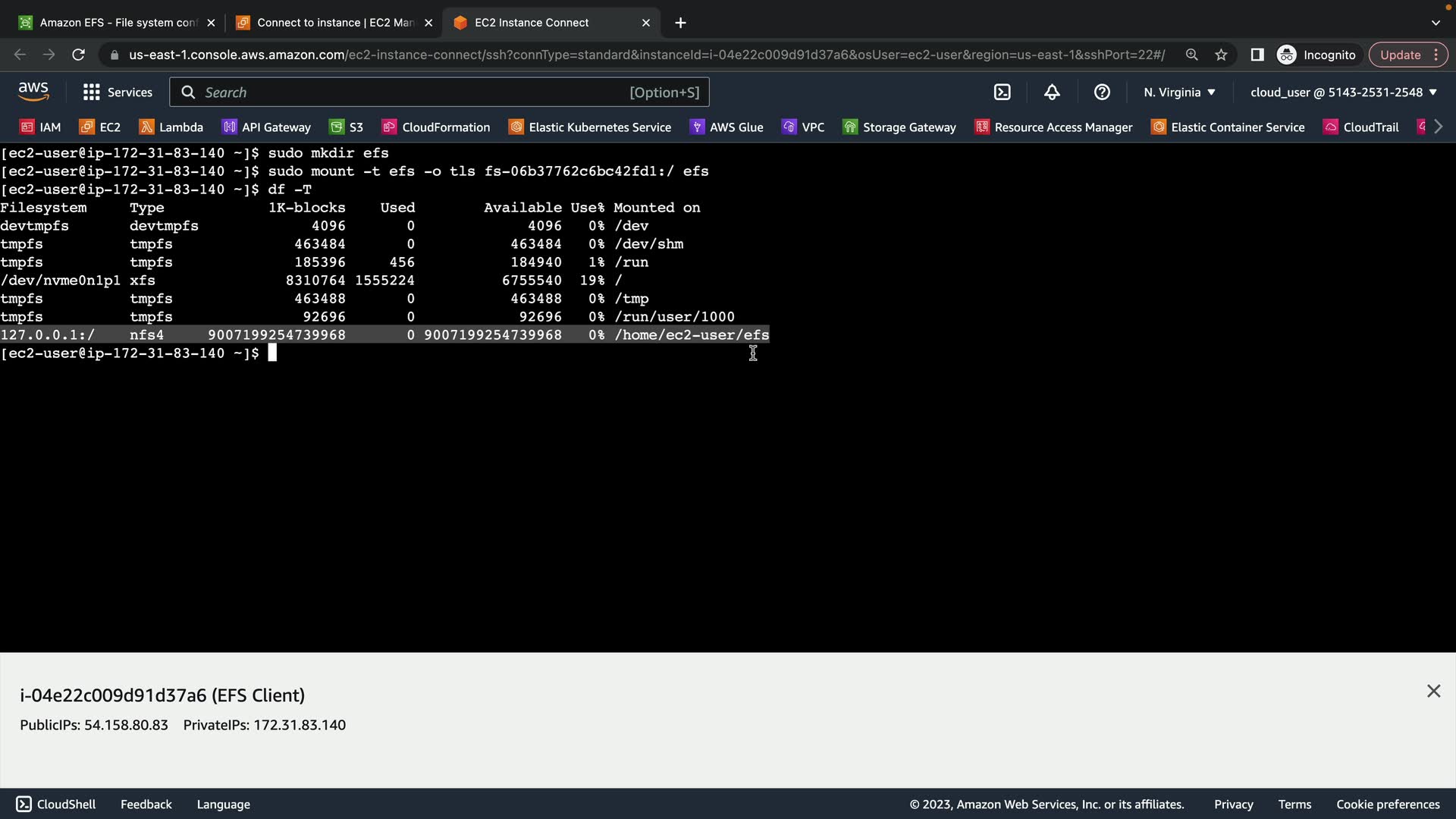The height and width of the screenshot is (819, 1456).
Task: Open the AWS help question mark menu
Action: coord(1102,93)
